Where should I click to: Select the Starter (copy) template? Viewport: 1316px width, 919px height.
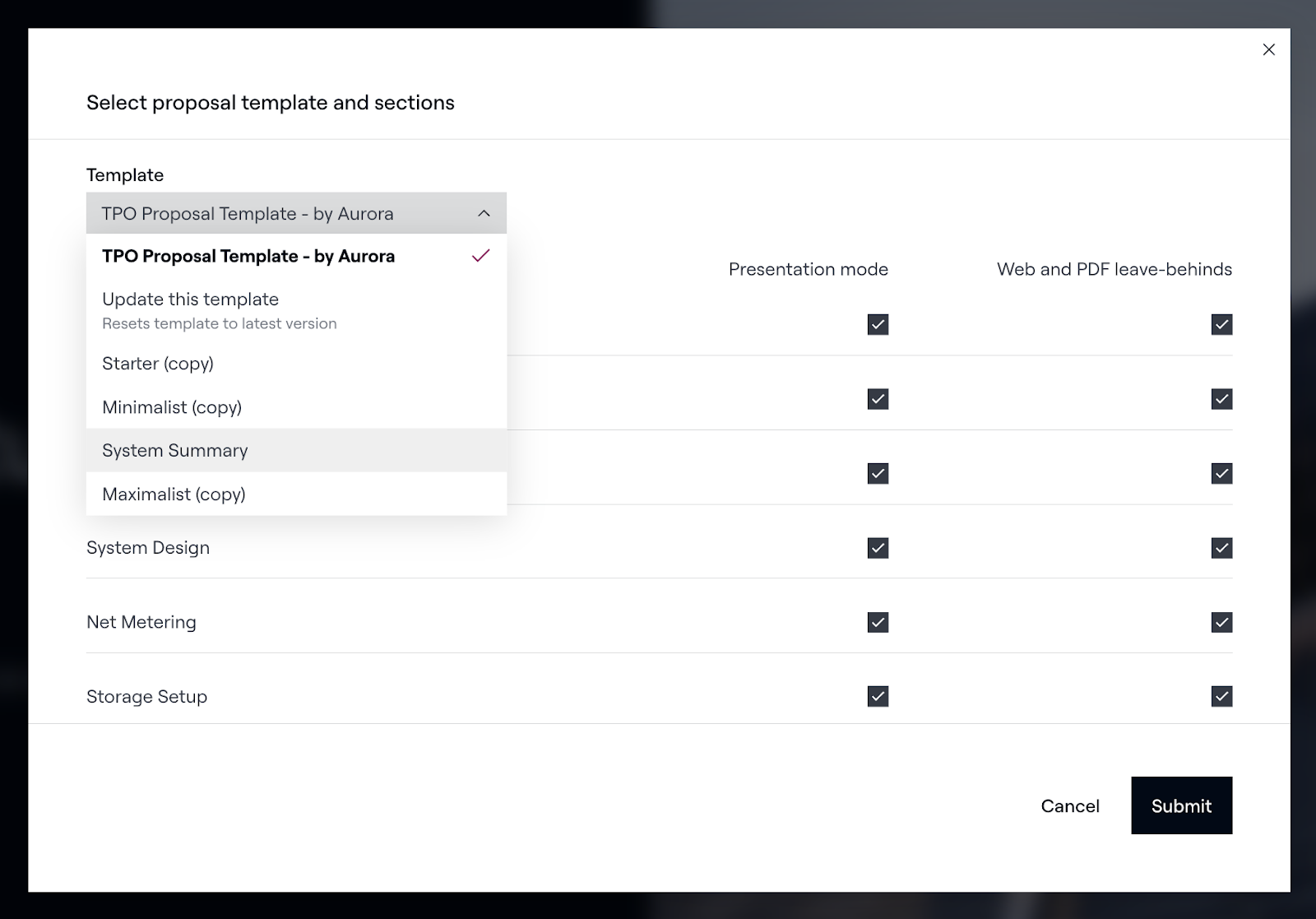158,364
